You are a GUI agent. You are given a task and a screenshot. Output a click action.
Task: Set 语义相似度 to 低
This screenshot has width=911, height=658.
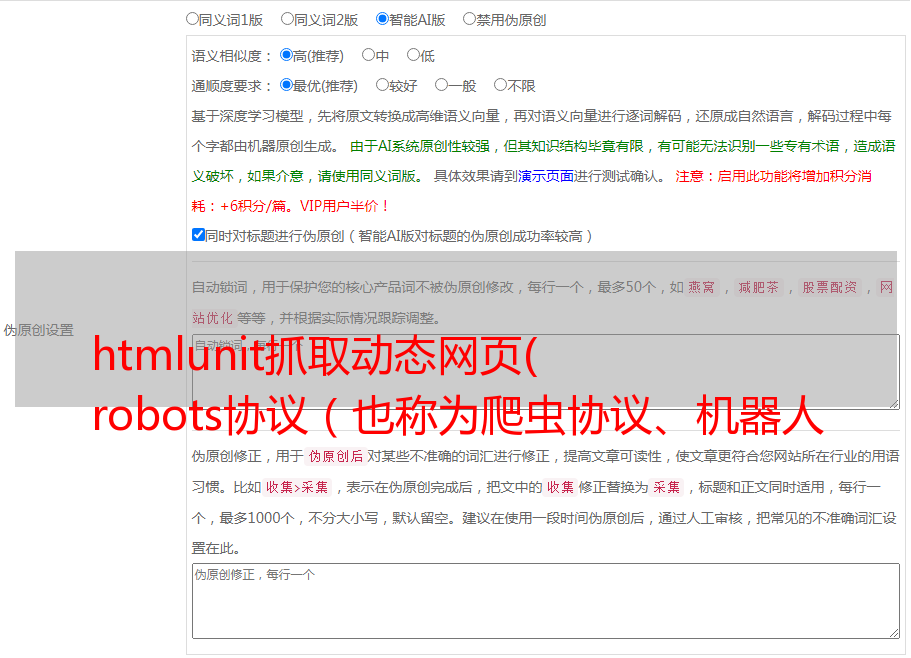(413, 55)
